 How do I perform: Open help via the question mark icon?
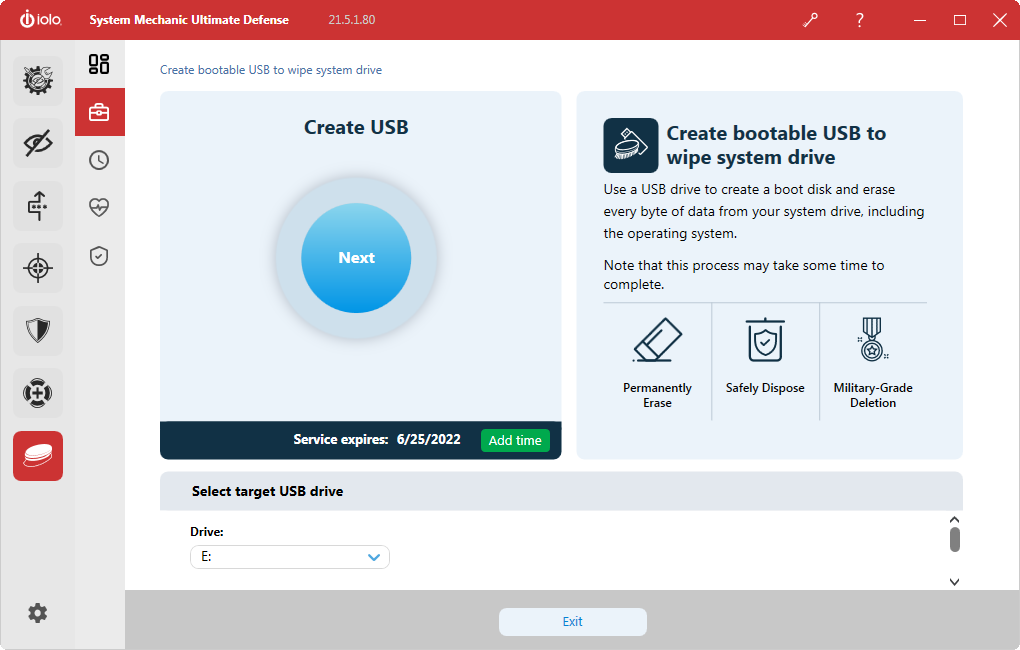(860, 20)
